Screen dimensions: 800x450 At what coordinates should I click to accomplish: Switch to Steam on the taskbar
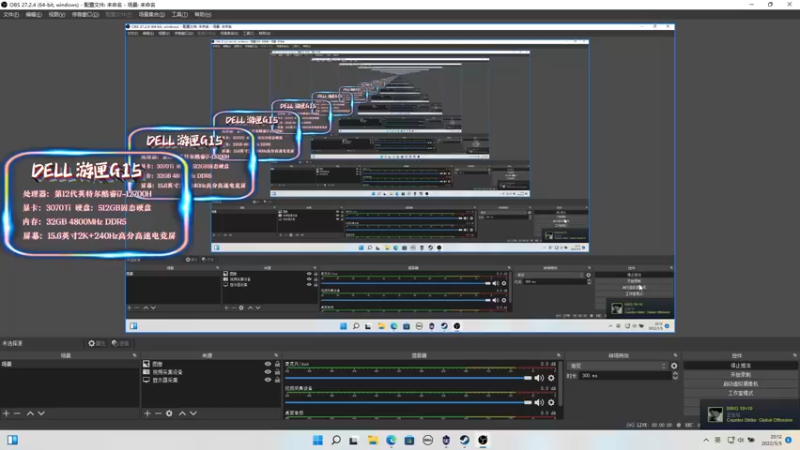464,440
